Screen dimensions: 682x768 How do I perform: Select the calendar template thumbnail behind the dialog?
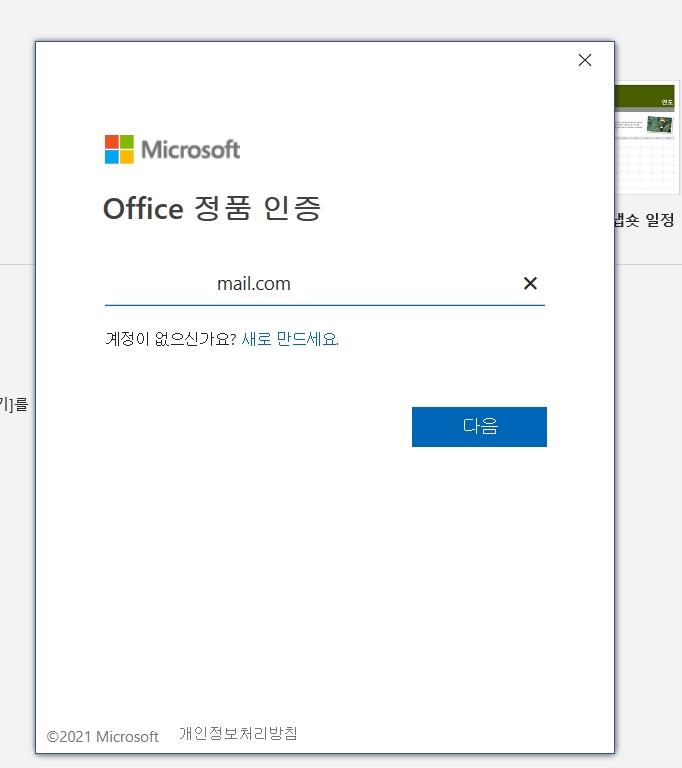(647, 138)
